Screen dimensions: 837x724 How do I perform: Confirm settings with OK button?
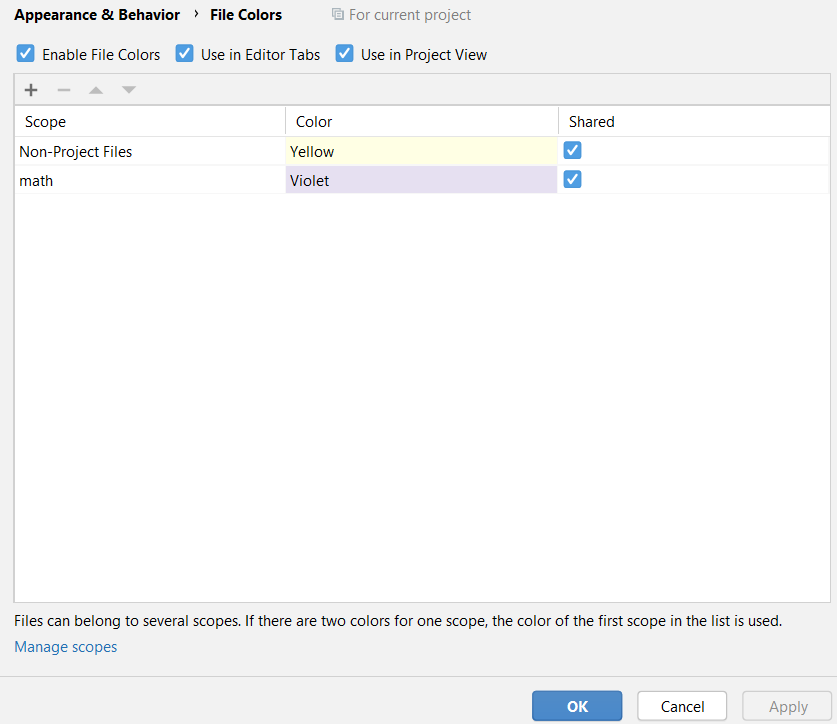577,705
